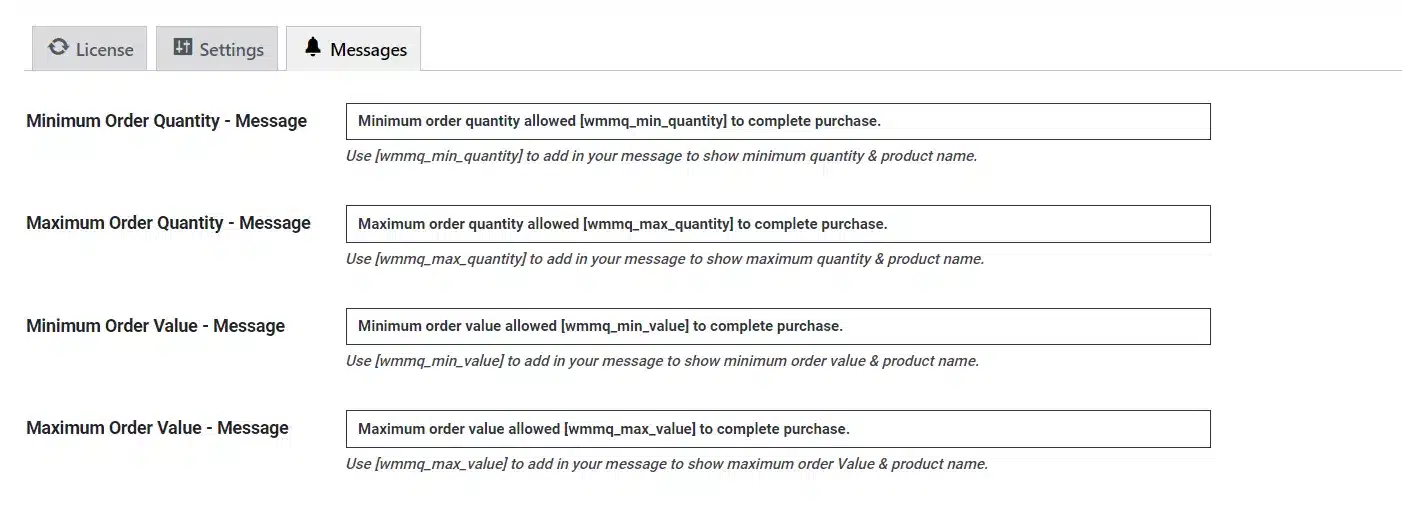Screen dimensions: 1402x514
Task: Switch to the Settings tab
Action: (x=217, y=49)
